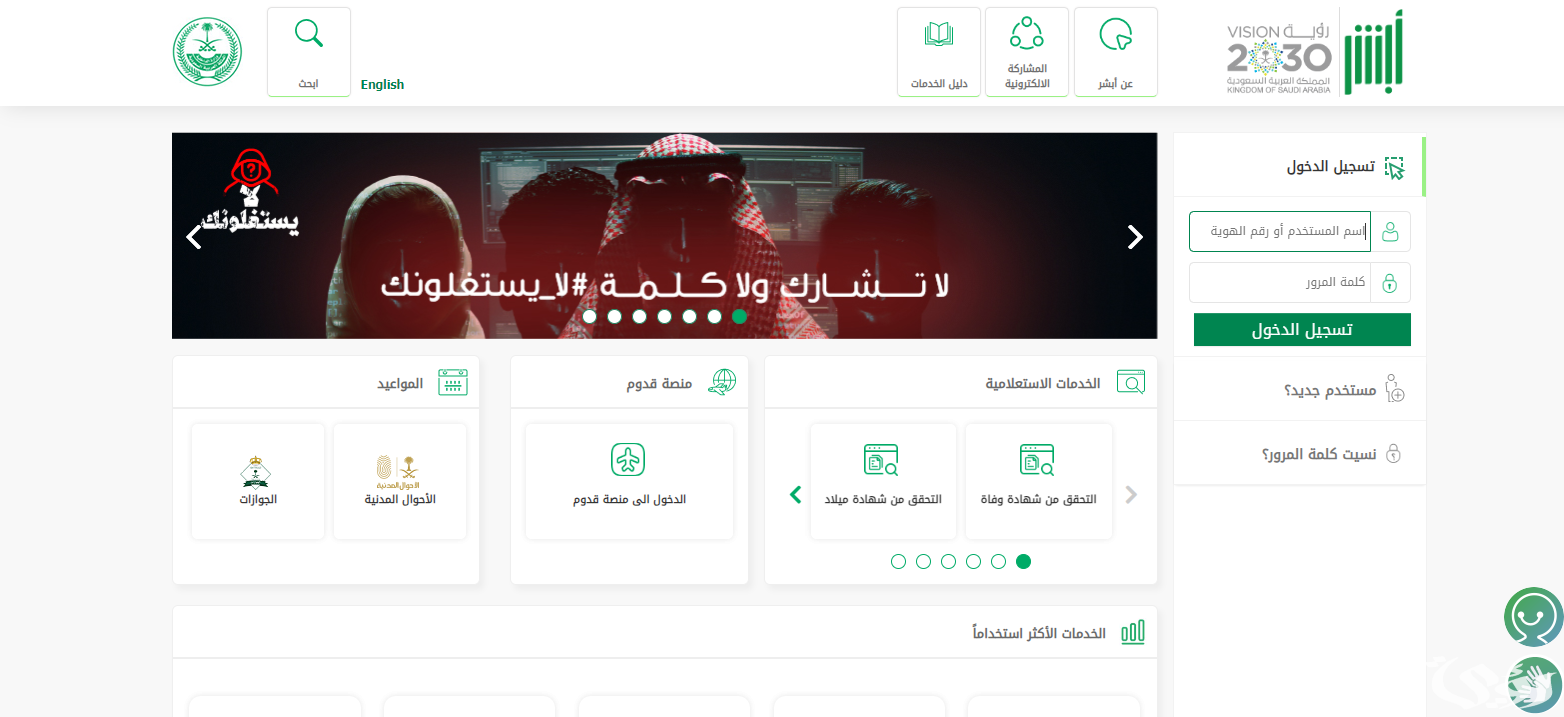This screenshot has width=1564, height=717.
Task: Click the المواعيد calendar icon
Action: (453, 382)
